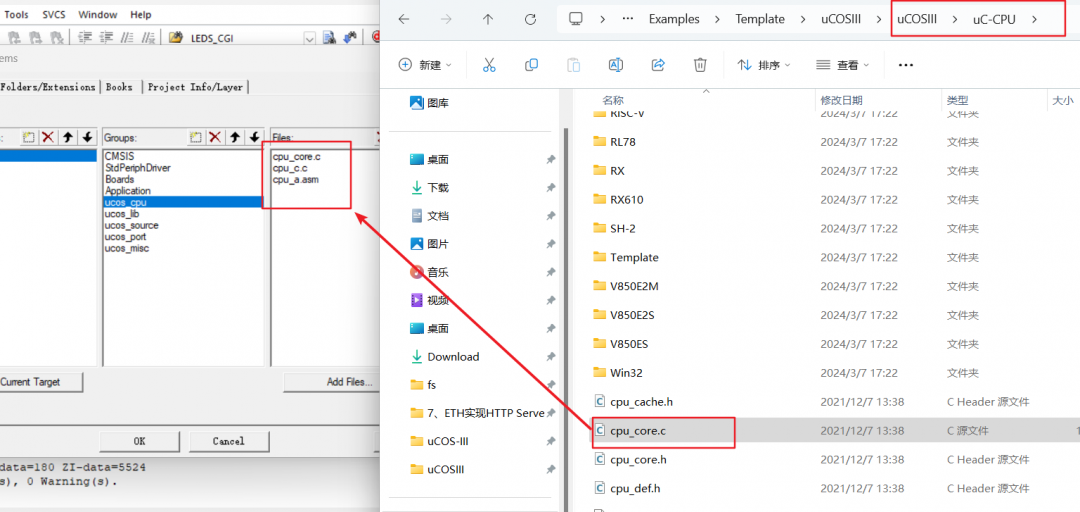Open the 排序 (Sort) dropdown
This screenshot has width=1080, height=512.
point(764,65)
